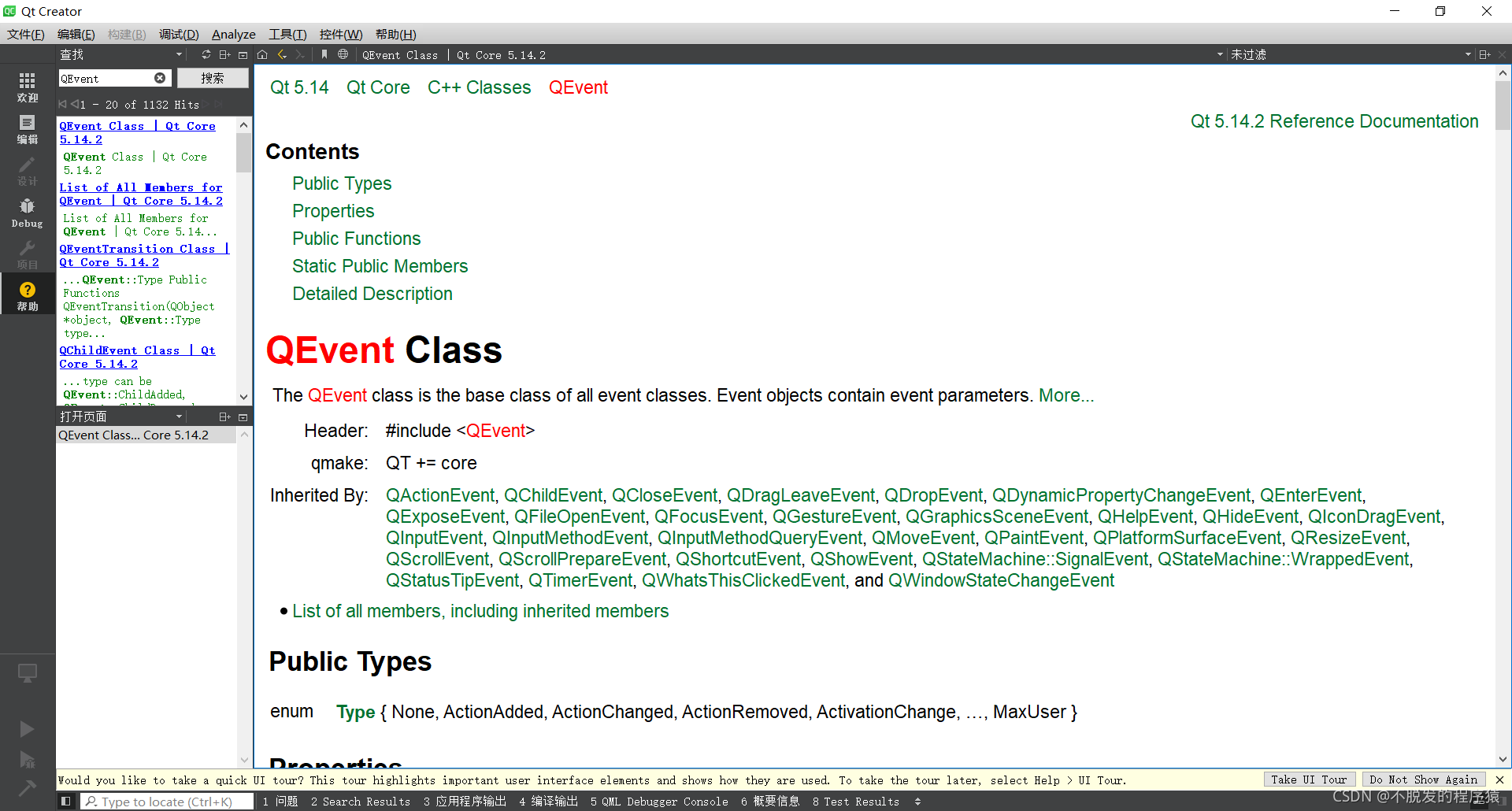This screenshot has width=1512, height=811.
Task: Click the 搜索 search button
Action: [213, 78]
